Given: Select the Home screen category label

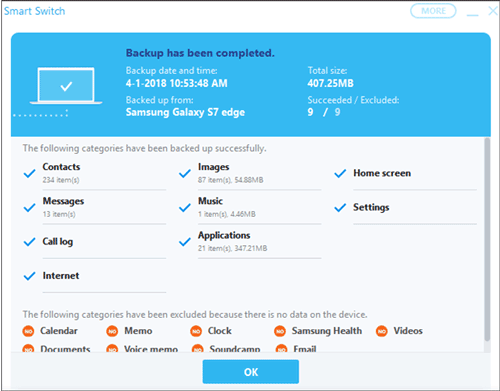Looking at the screenshot, I should coord(382,173).
